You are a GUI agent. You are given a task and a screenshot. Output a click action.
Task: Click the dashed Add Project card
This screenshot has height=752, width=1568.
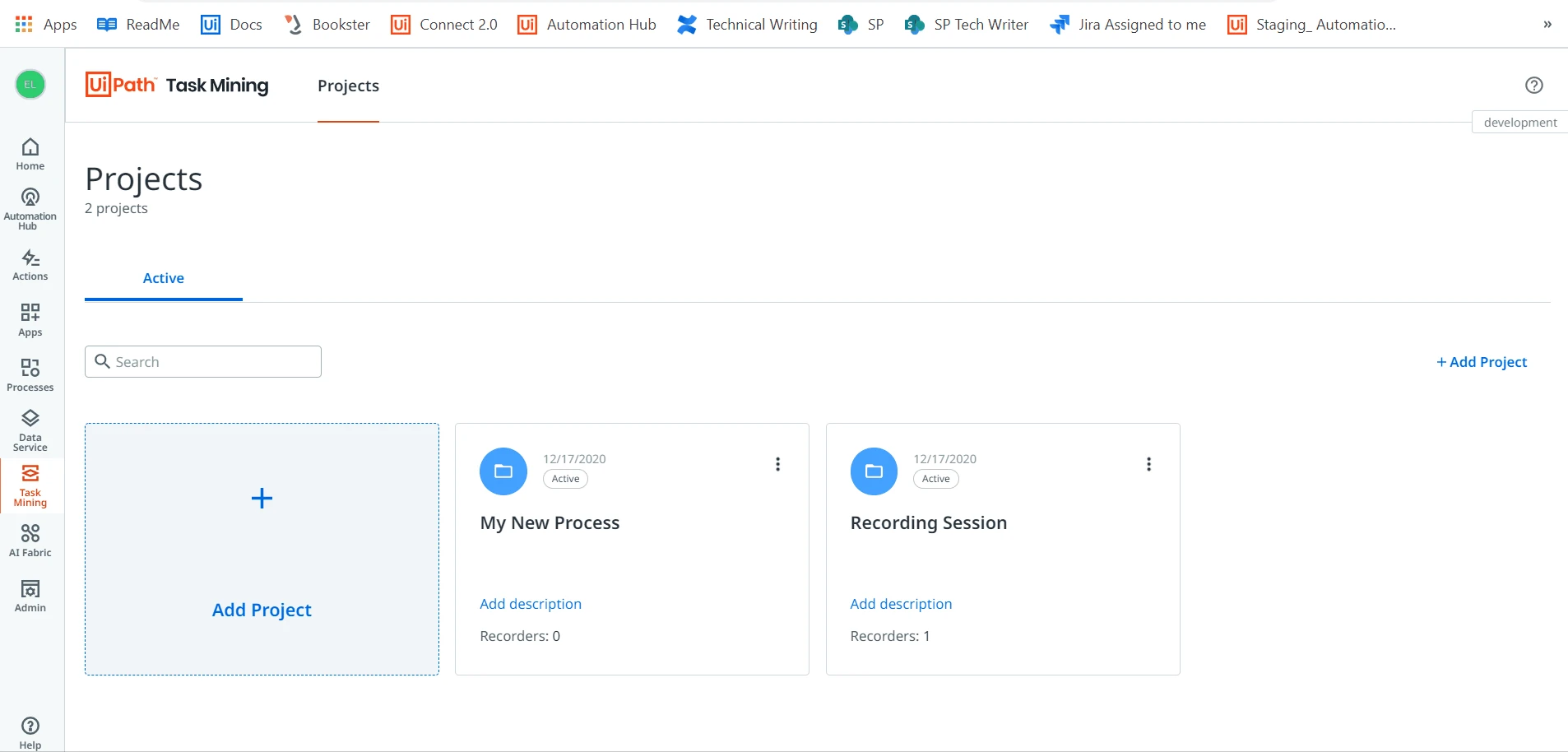pos(262,550)
